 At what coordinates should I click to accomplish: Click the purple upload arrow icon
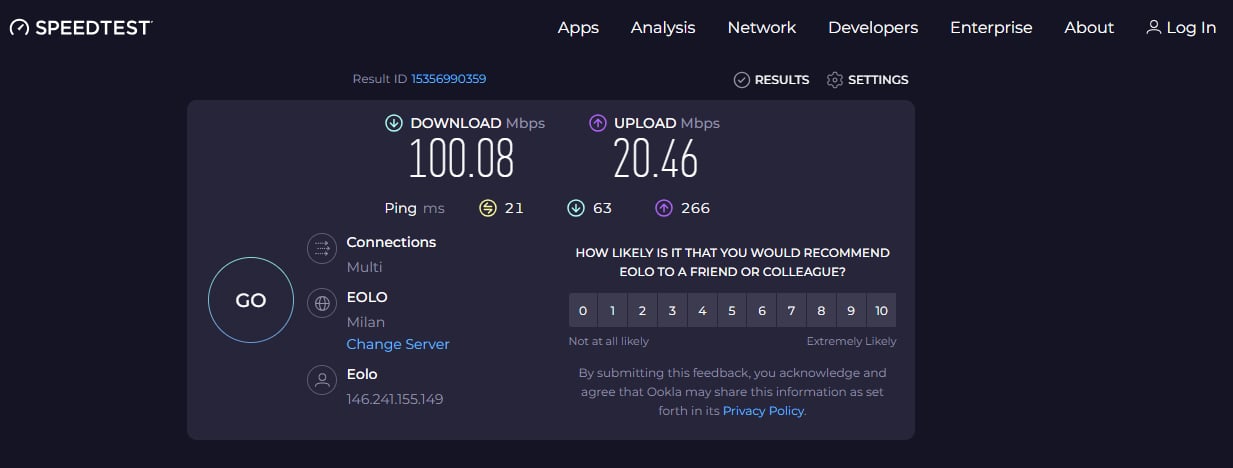598,123
